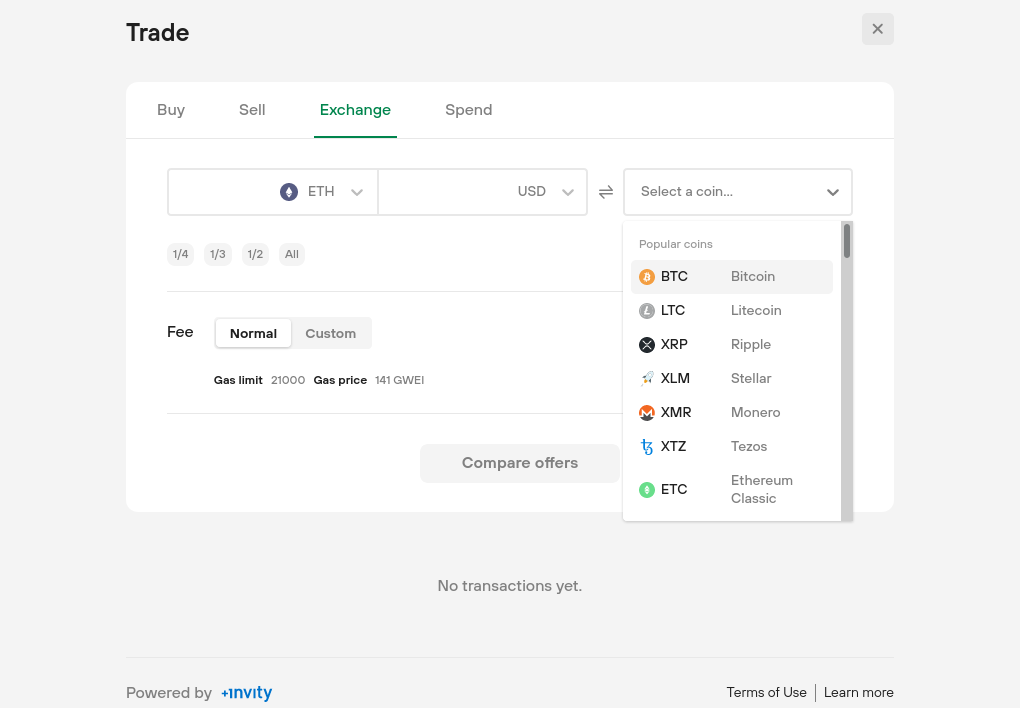The height and width of the screenshot is (708, 1020).
Task: Click the Bitcoin orange icon
Action: [x=647, y=277]
